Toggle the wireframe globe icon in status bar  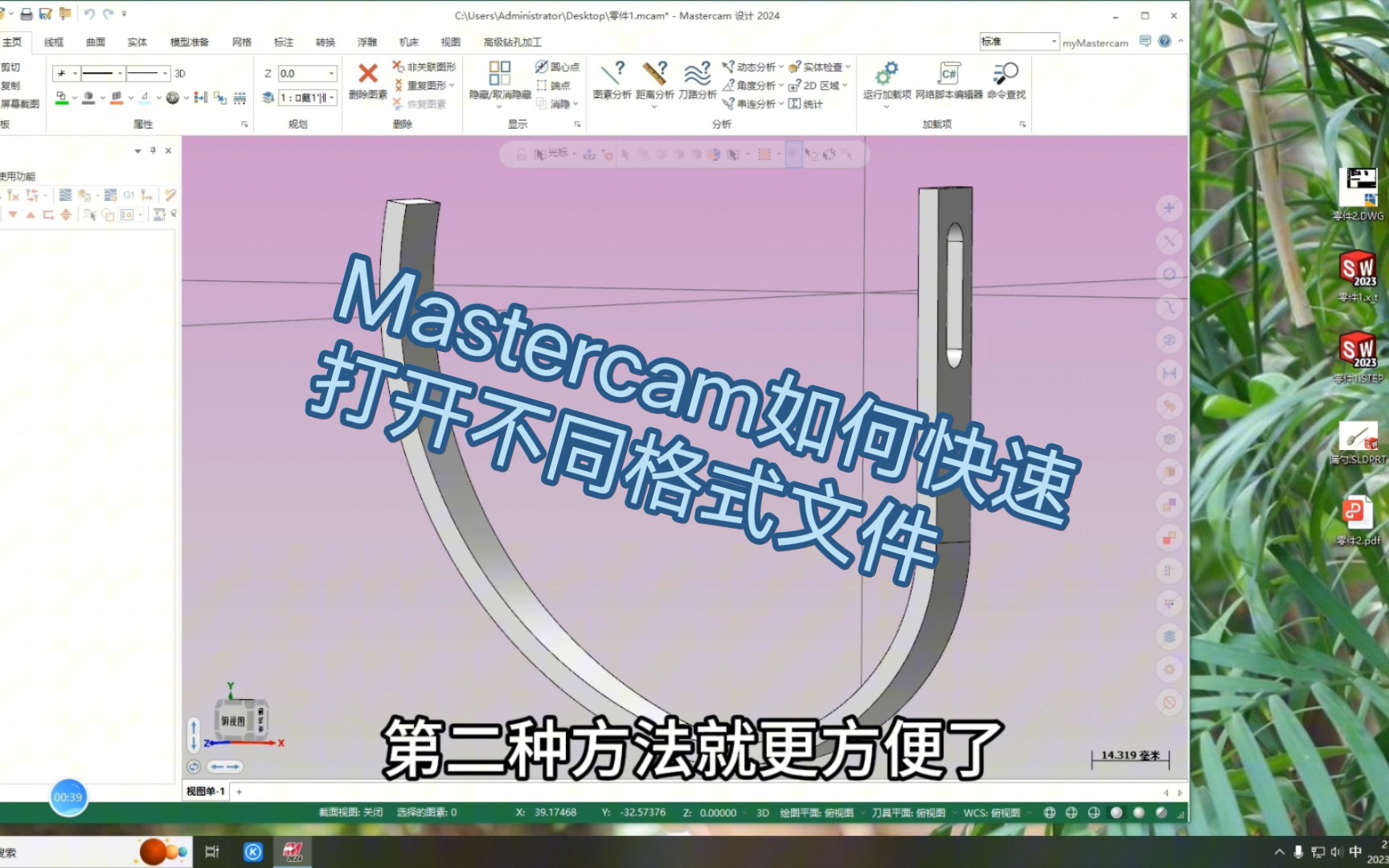1049,813
